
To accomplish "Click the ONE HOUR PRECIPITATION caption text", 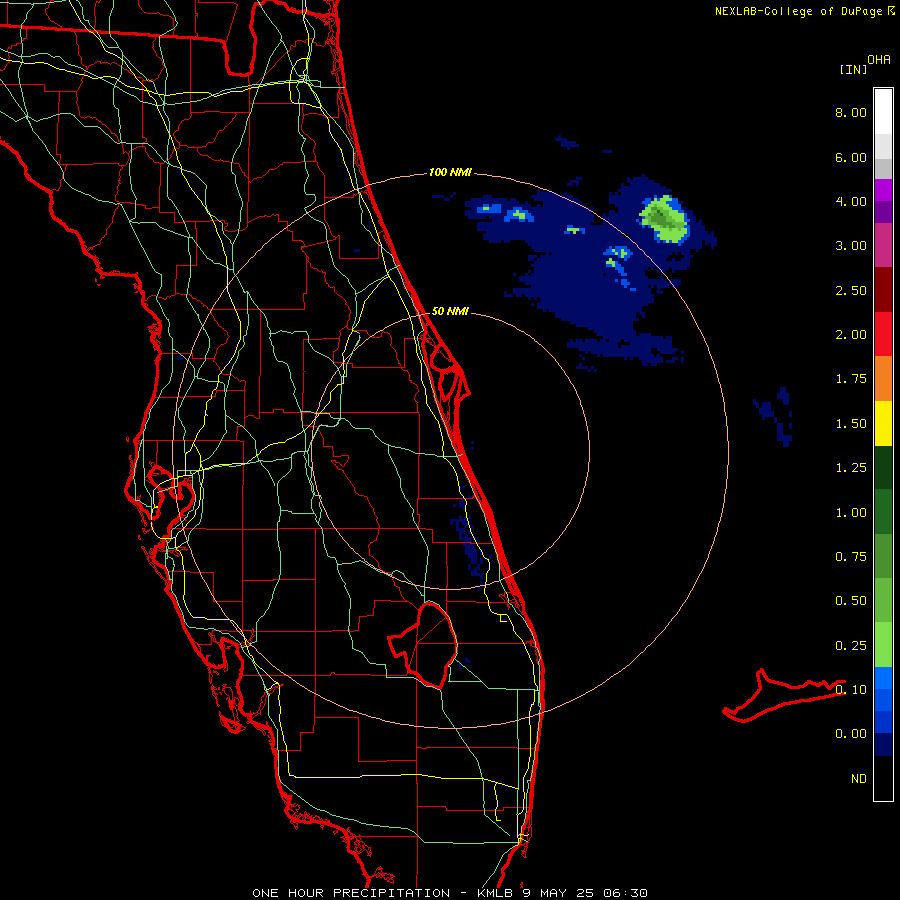I will (x=351, y=893).
